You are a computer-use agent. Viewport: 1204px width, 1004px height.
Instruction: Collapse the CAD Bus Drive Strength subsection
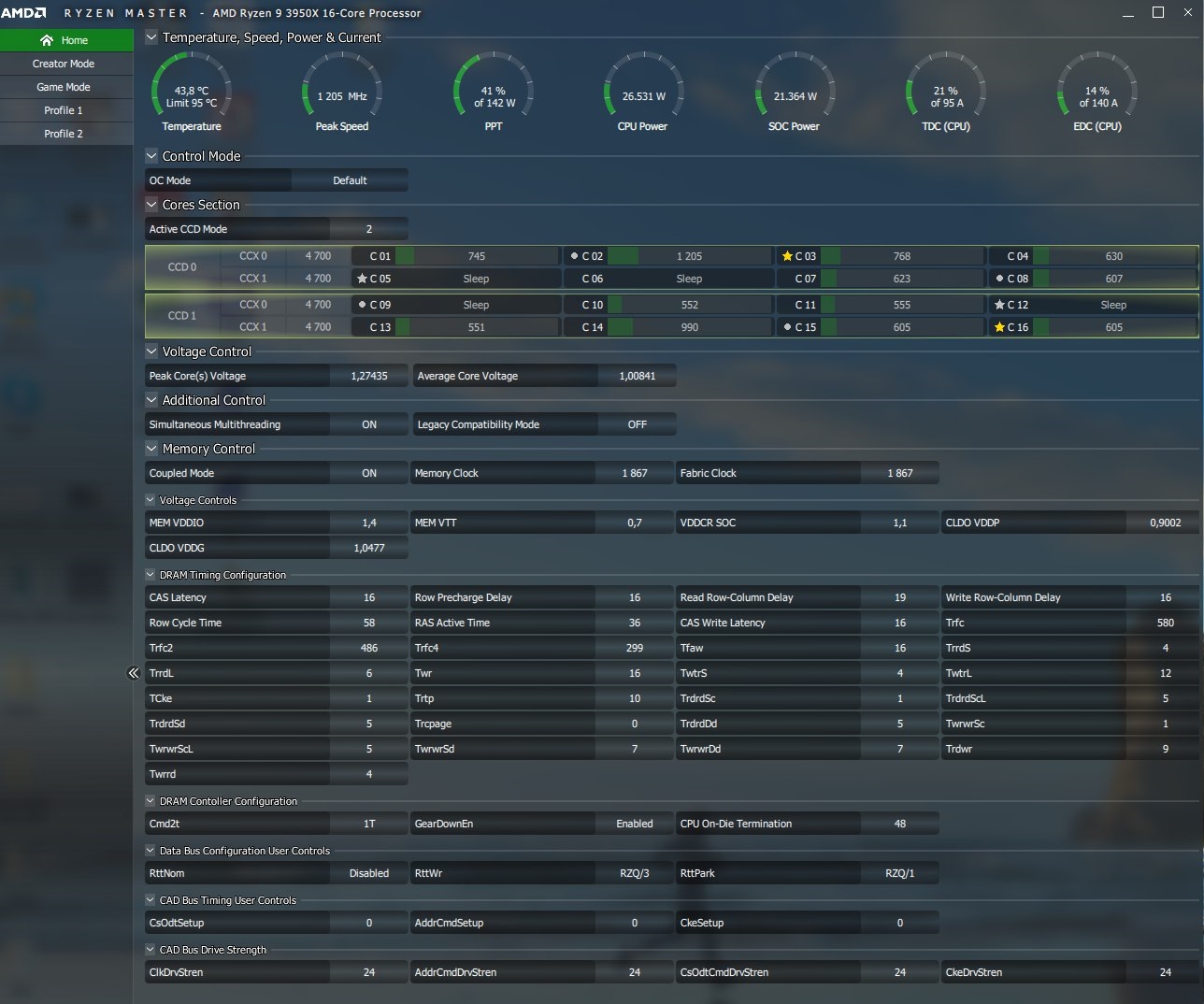point(150,950)
